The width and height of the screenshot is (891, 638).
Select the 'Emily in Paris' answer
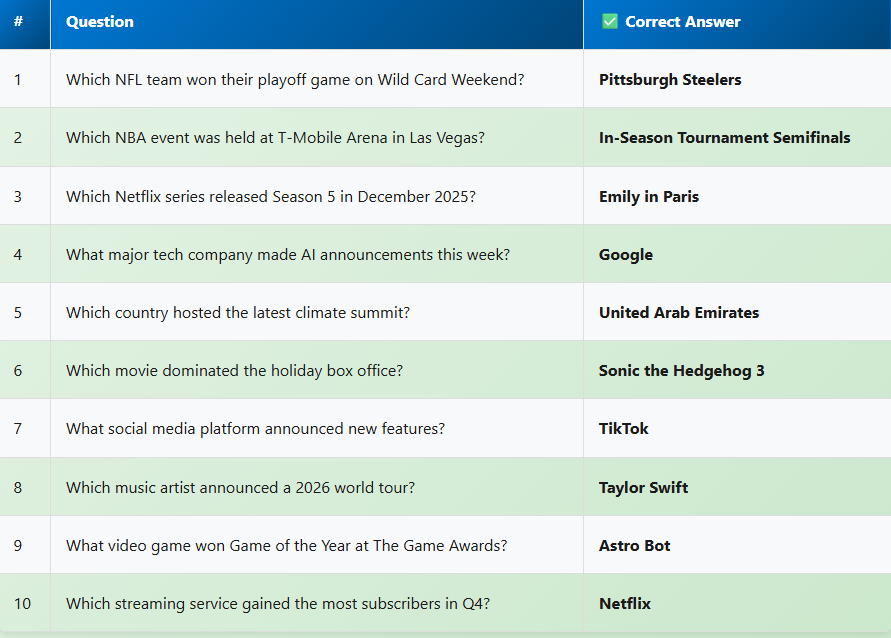[649, 196]
